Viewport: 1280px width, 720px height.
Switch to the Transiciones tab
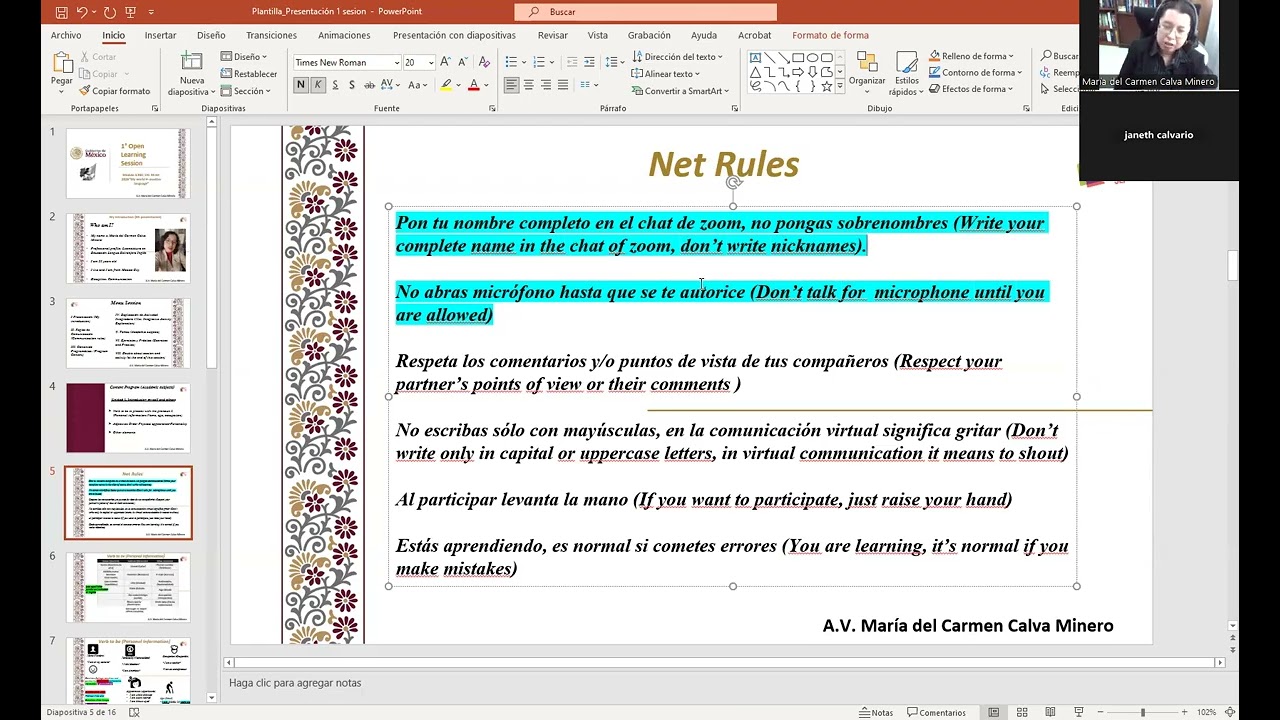271,35
